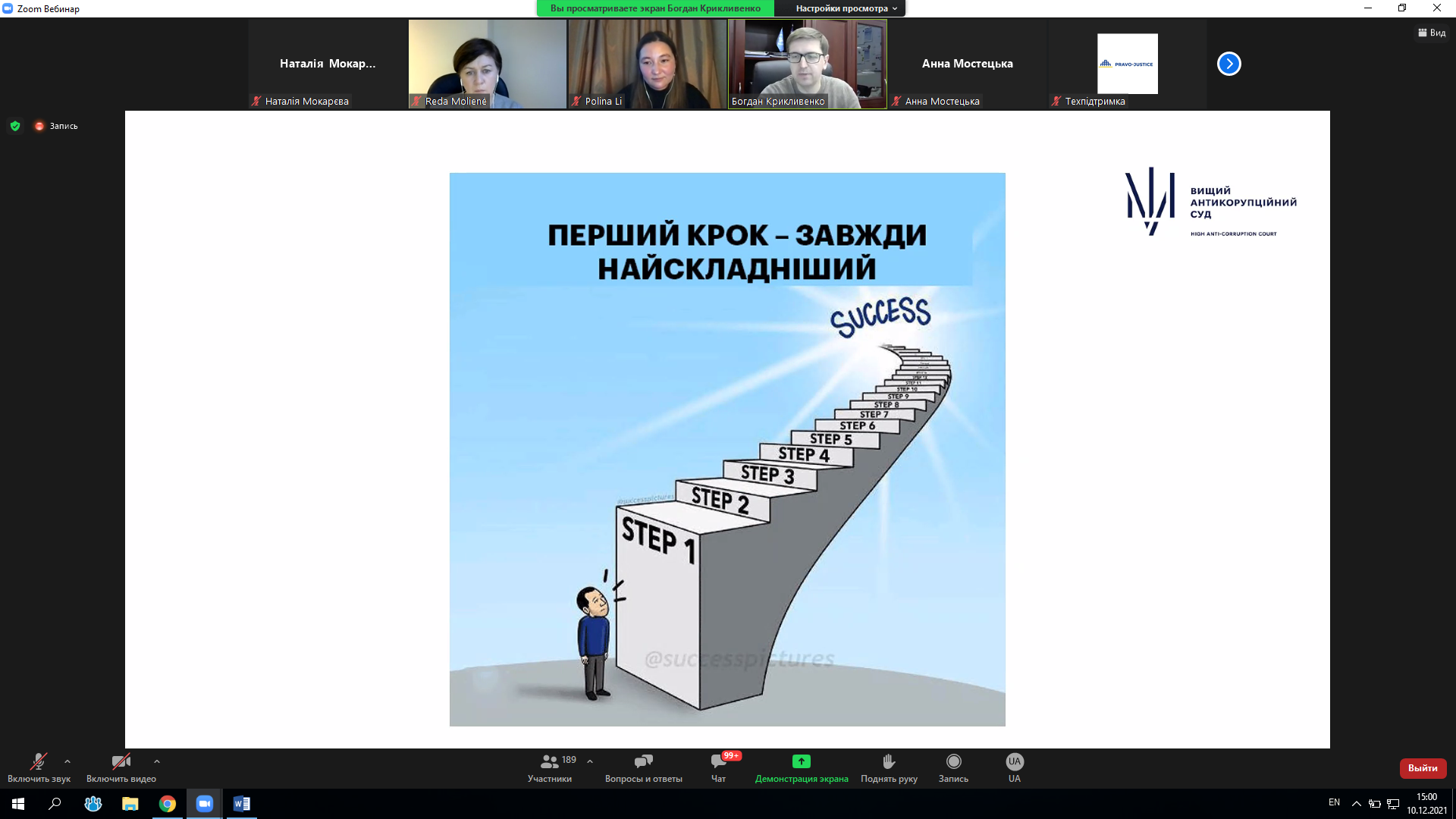
Task: Click the green Share Screen icon
Action: pyautogui.click(x=802, y=761)
